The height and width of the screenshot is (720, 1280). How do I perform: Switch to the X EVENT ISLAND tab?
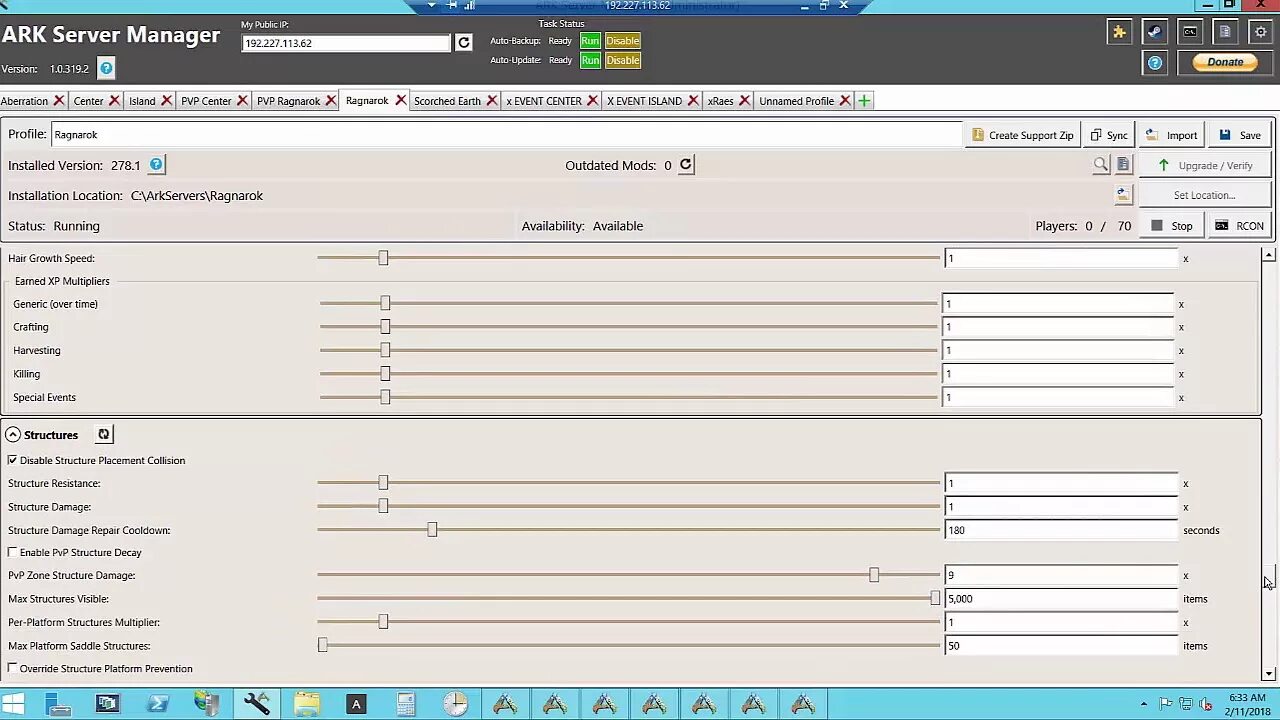pos(644,101)
